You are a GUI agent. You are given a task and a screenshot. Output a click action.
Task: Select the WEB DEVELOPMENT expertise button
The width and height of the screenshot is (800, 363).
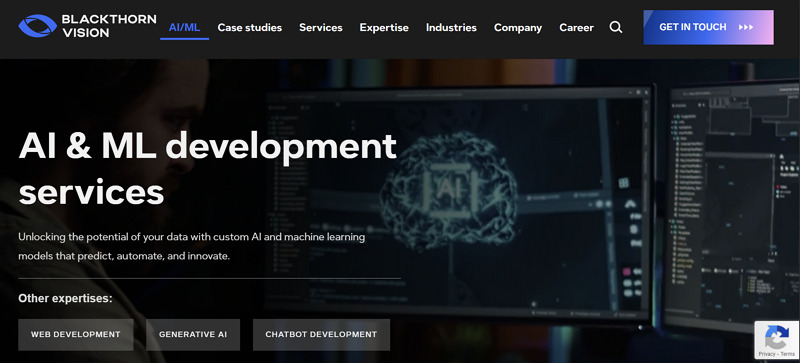coord(76,335)
